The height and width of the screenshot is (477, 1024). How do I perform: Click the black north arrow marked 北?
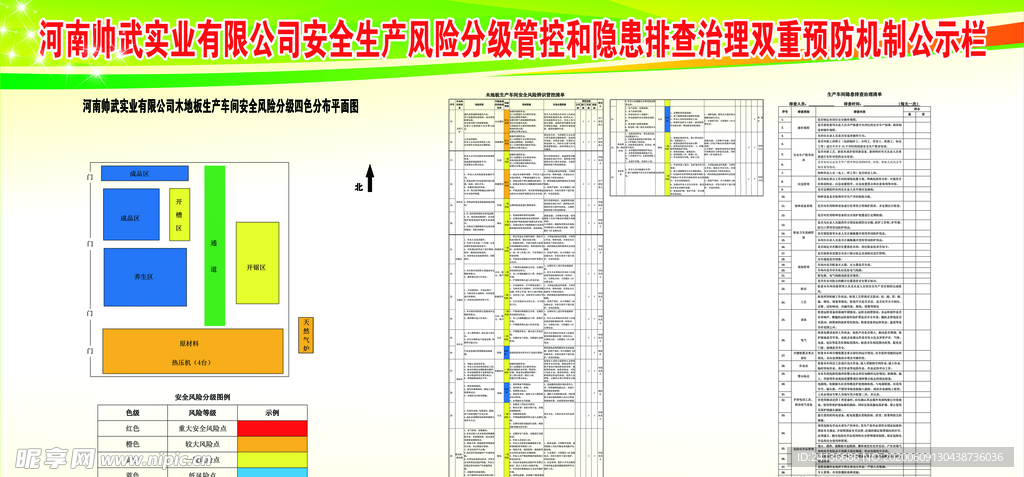(x=369, y=178)
